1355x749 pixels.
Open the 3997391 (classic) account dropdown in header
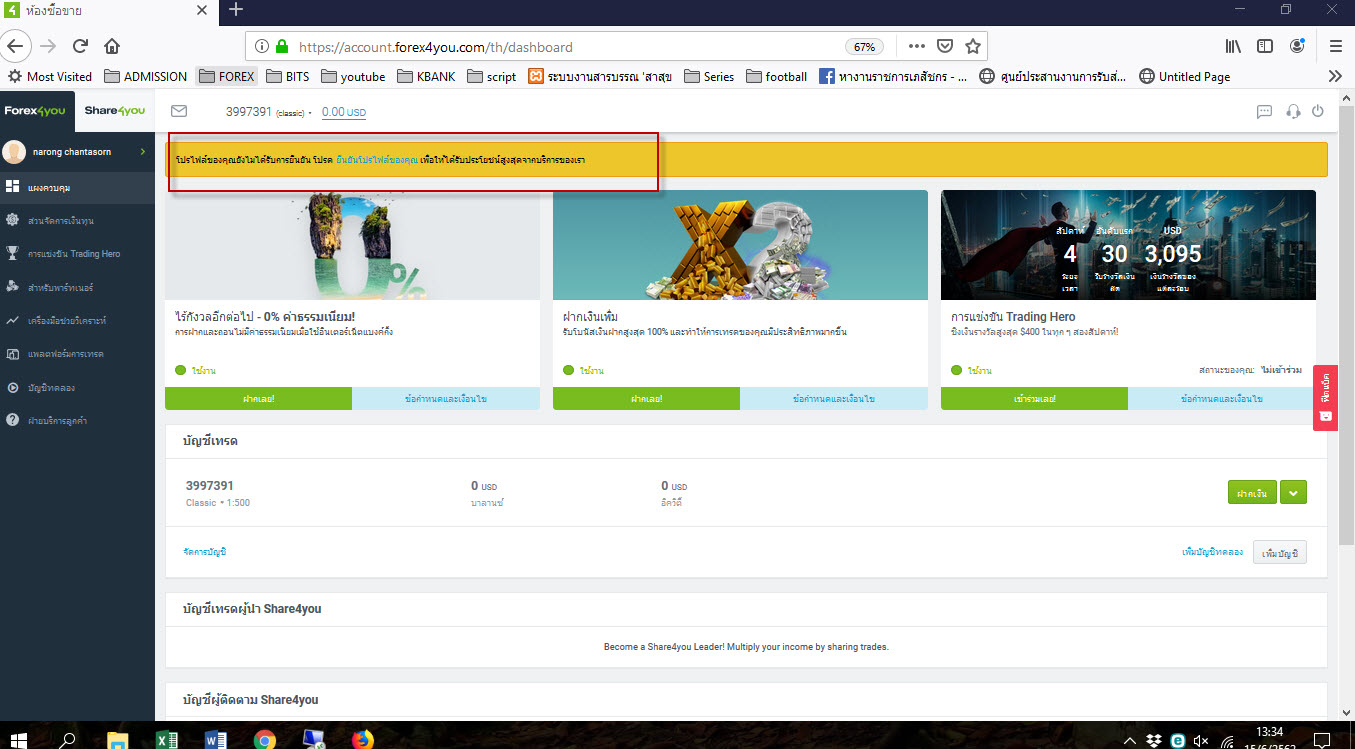click(x=269, y=112)
